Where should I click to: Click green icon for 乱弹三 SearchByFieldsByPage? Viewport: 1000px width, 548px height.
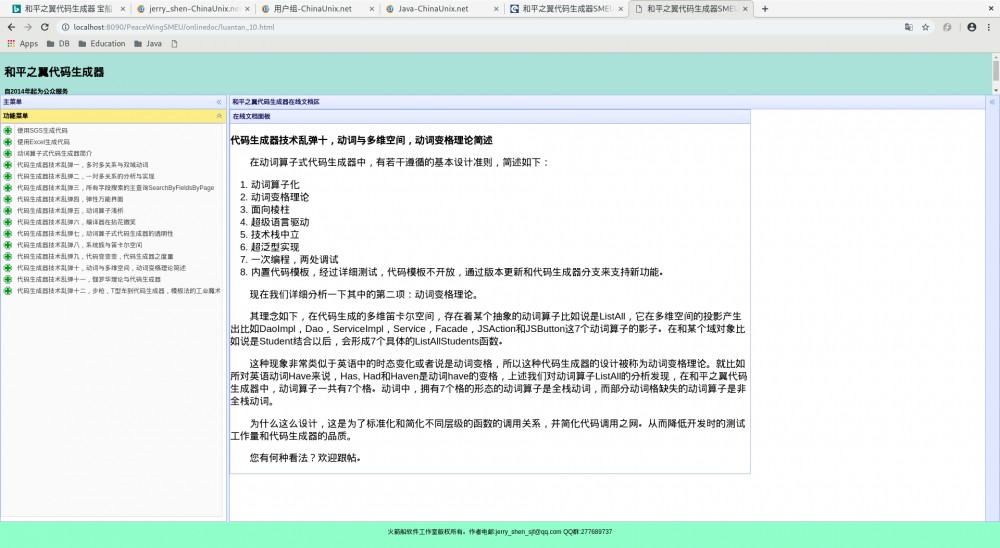[8, 188]
